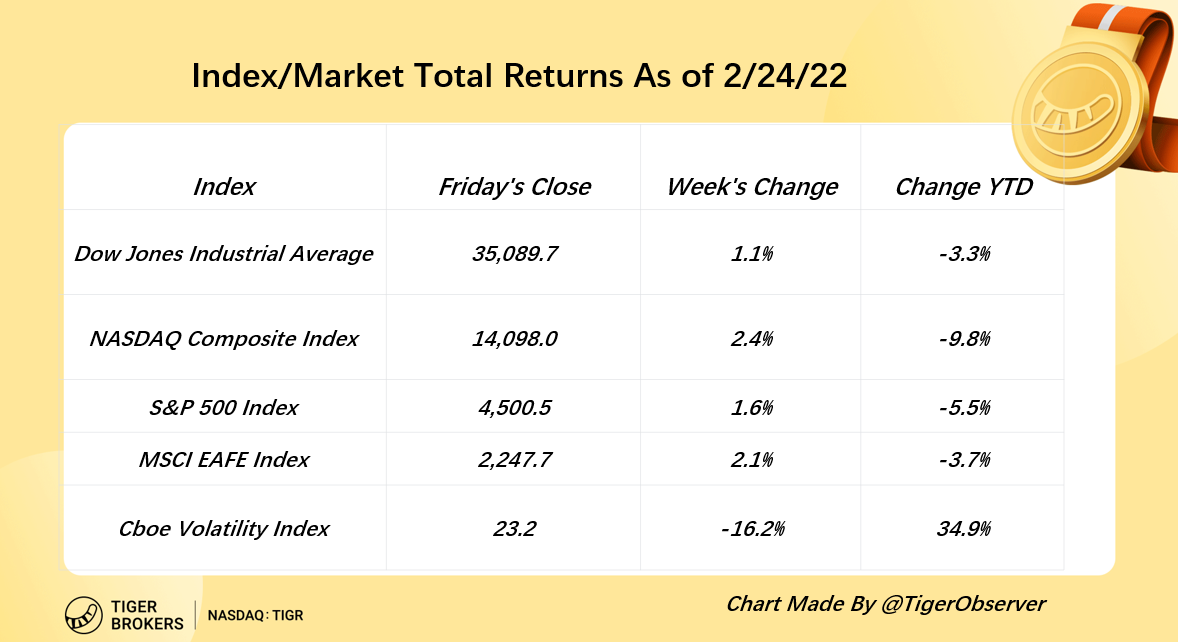Click the TIGER BROKERS brand text
1178x642 pixels.
(150, 615)
